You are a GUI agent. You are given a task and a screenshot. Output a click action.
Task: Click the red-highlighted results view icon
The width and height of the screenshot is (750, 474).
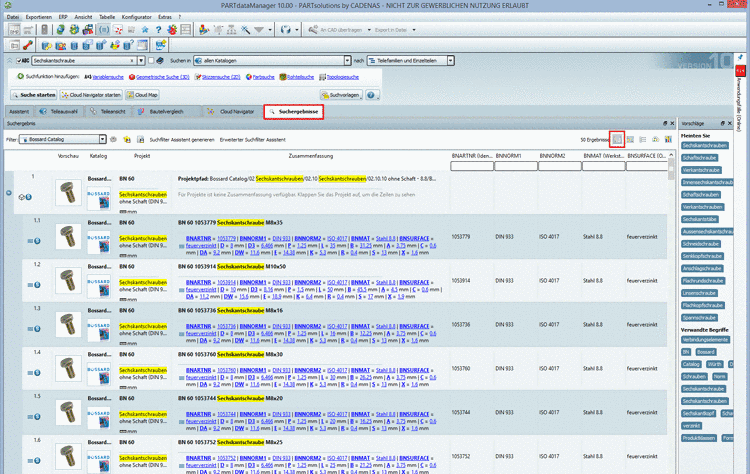(619, 139)
